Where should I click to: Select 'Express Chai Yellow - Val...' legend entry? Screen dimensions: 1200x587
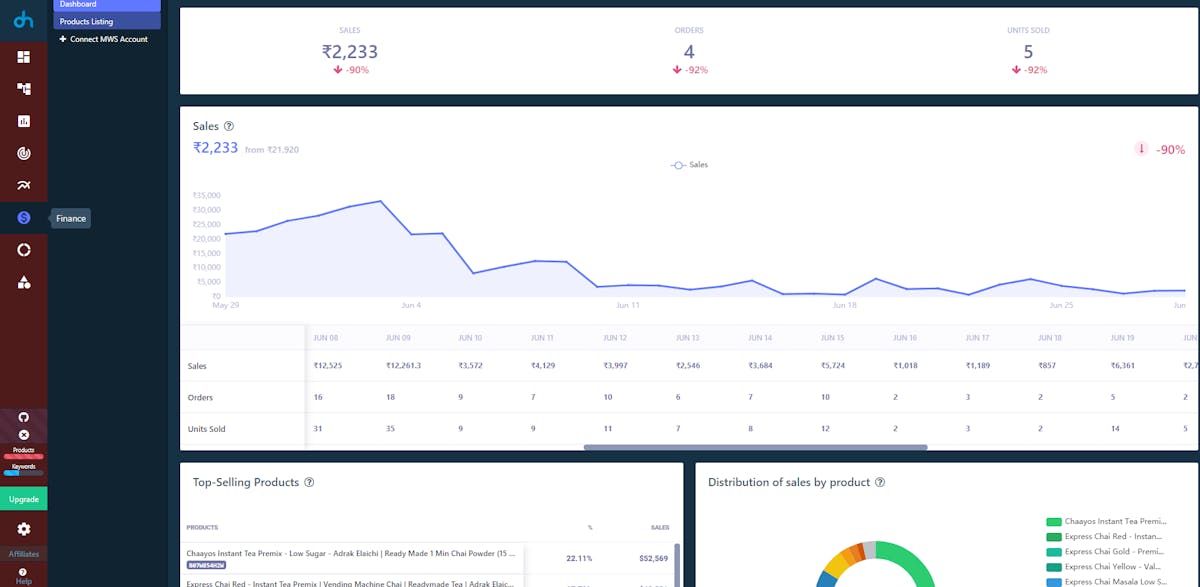tap(1106, 566)
